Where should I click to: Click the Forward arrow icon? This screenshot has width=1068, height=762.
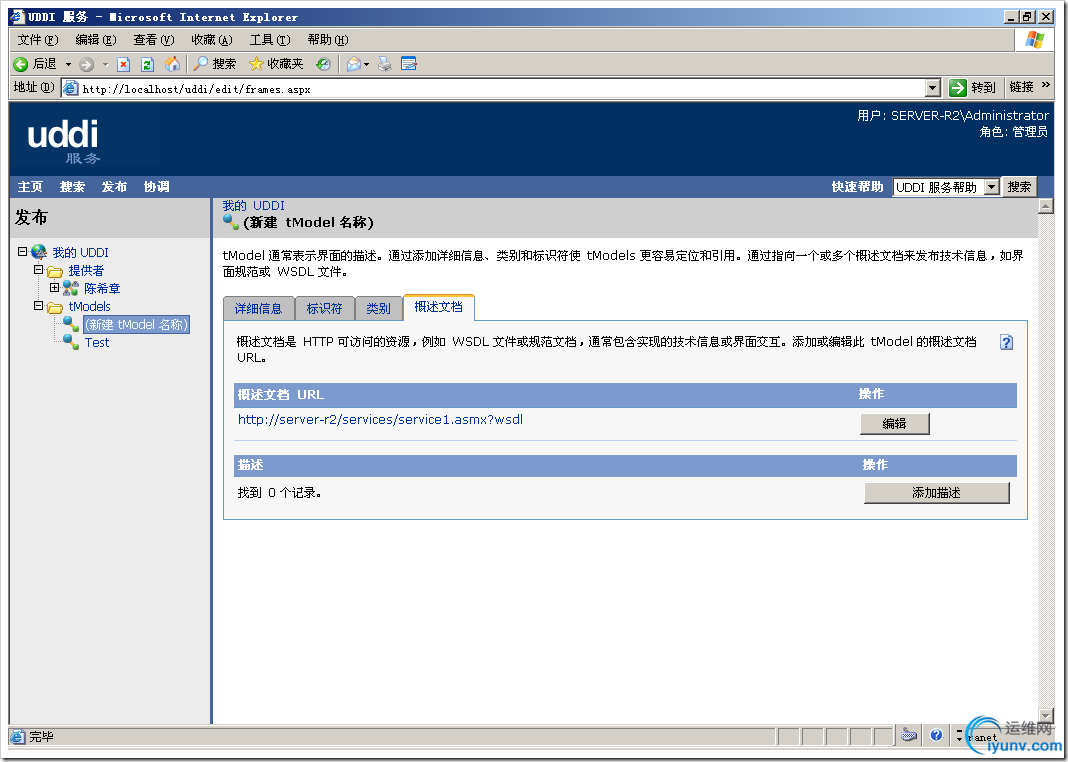[x=87, y=65]
